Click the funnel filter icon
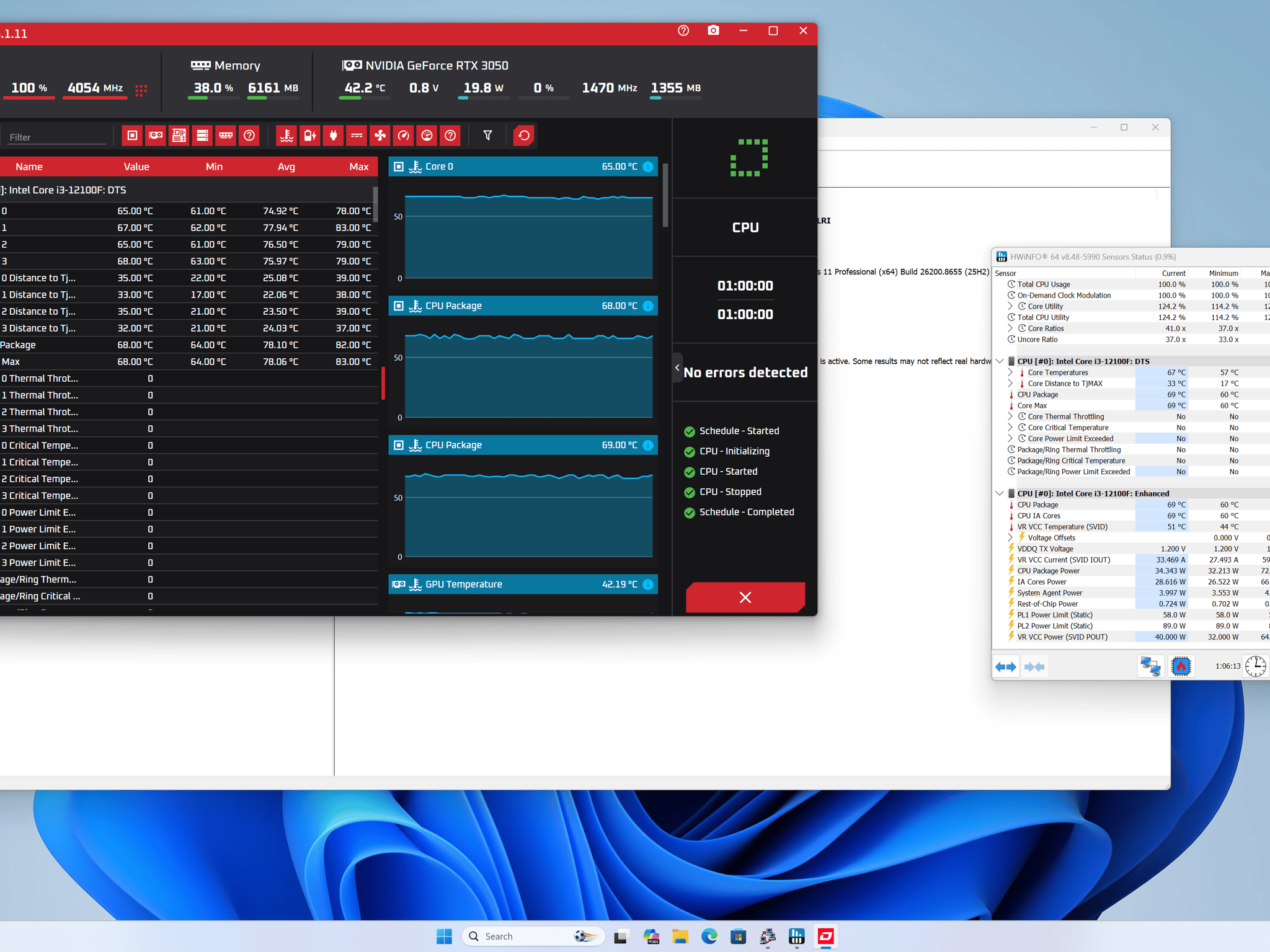 pos(488,135)
